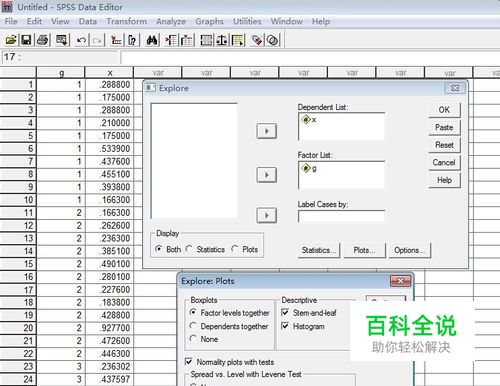Screen dimensions: 500x386
Task: Click the g column header
Action: point(61,73)
